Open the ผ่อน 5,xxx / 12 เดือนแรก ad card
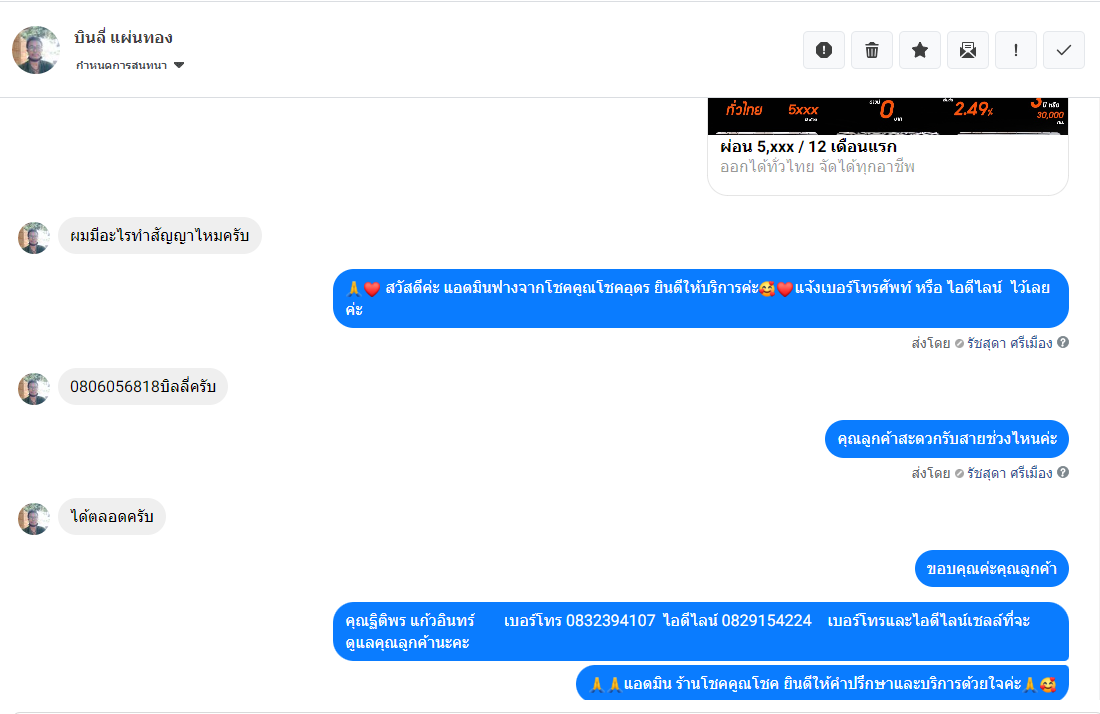The height and width of the screenshot is (714, 1100). 887,147
